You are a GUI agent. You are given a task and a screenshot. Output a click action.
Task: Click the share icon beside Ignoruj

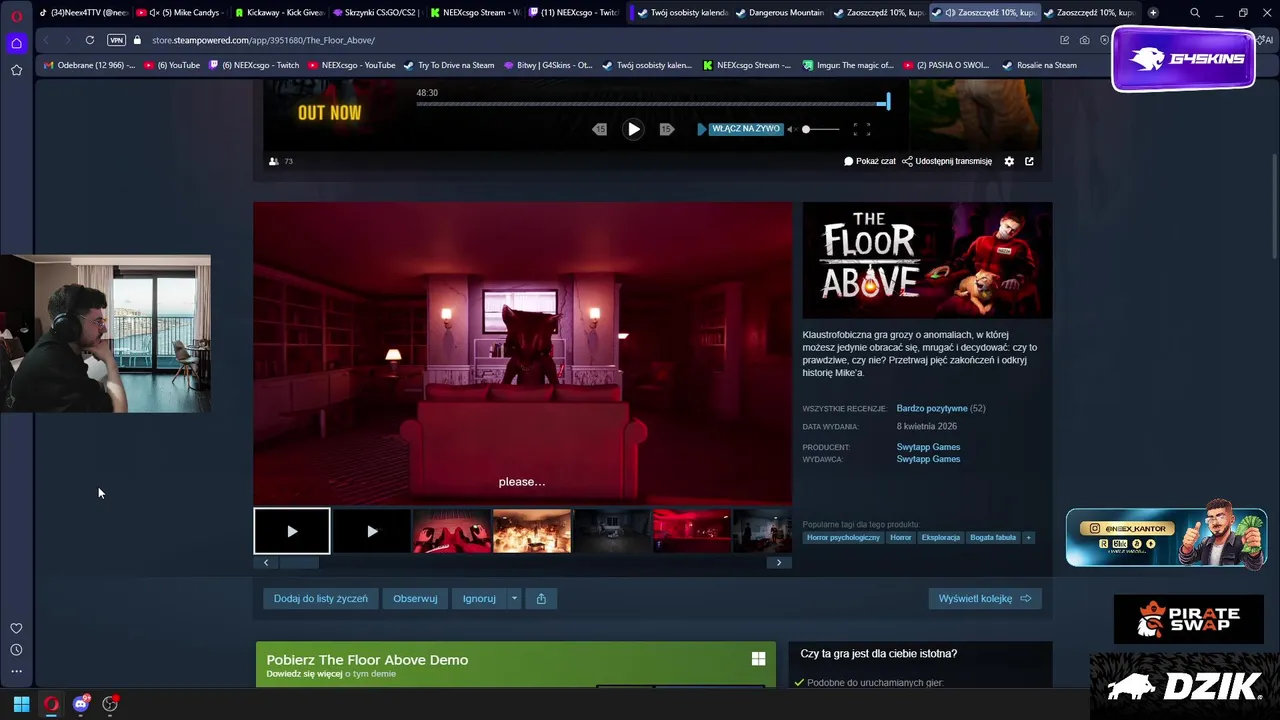point(541,598)
